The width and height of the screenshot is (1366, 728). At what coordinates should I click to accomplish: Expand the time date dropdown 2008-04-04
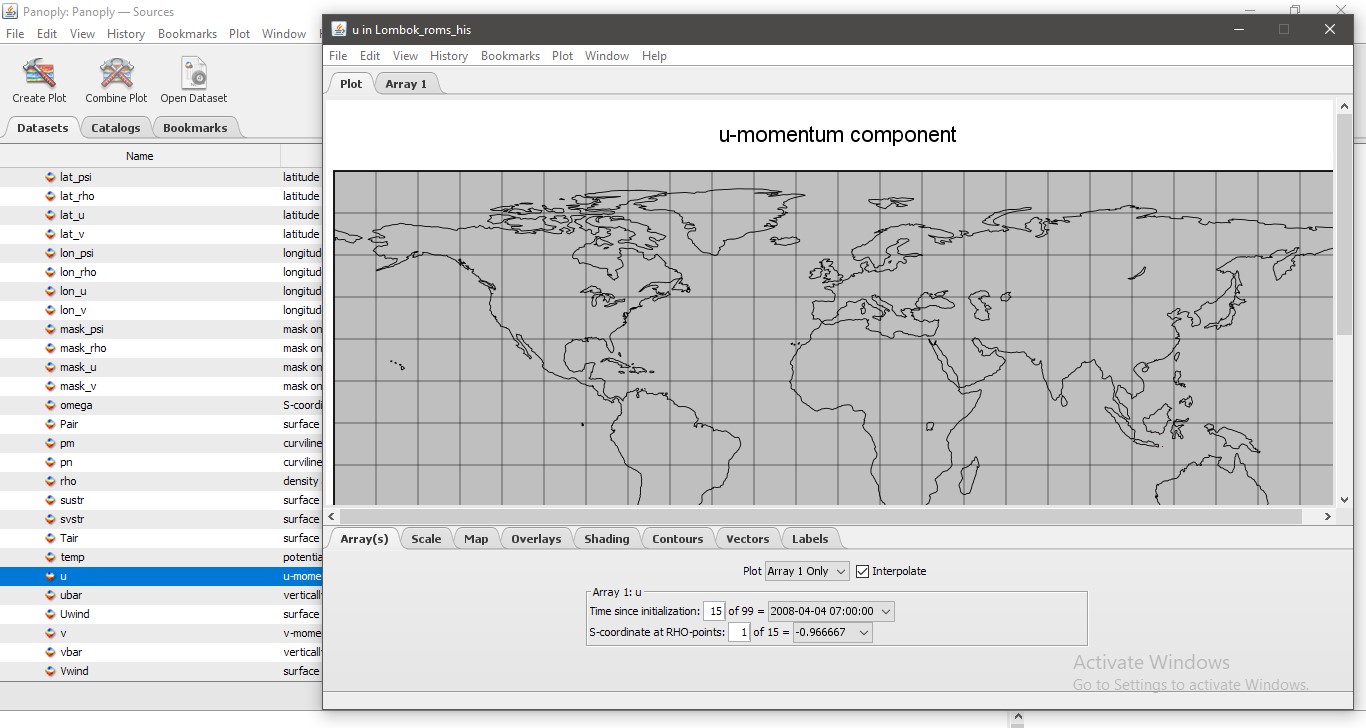coord(830,611)
